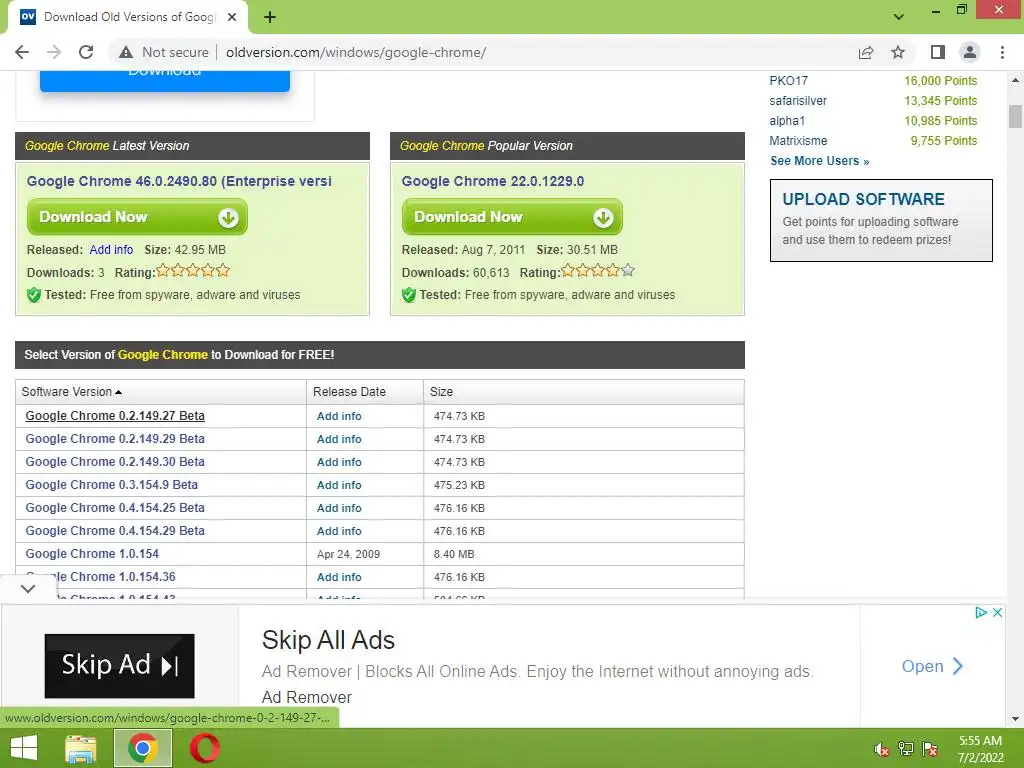Rate the latest version with stars

(x=193, y=270)
